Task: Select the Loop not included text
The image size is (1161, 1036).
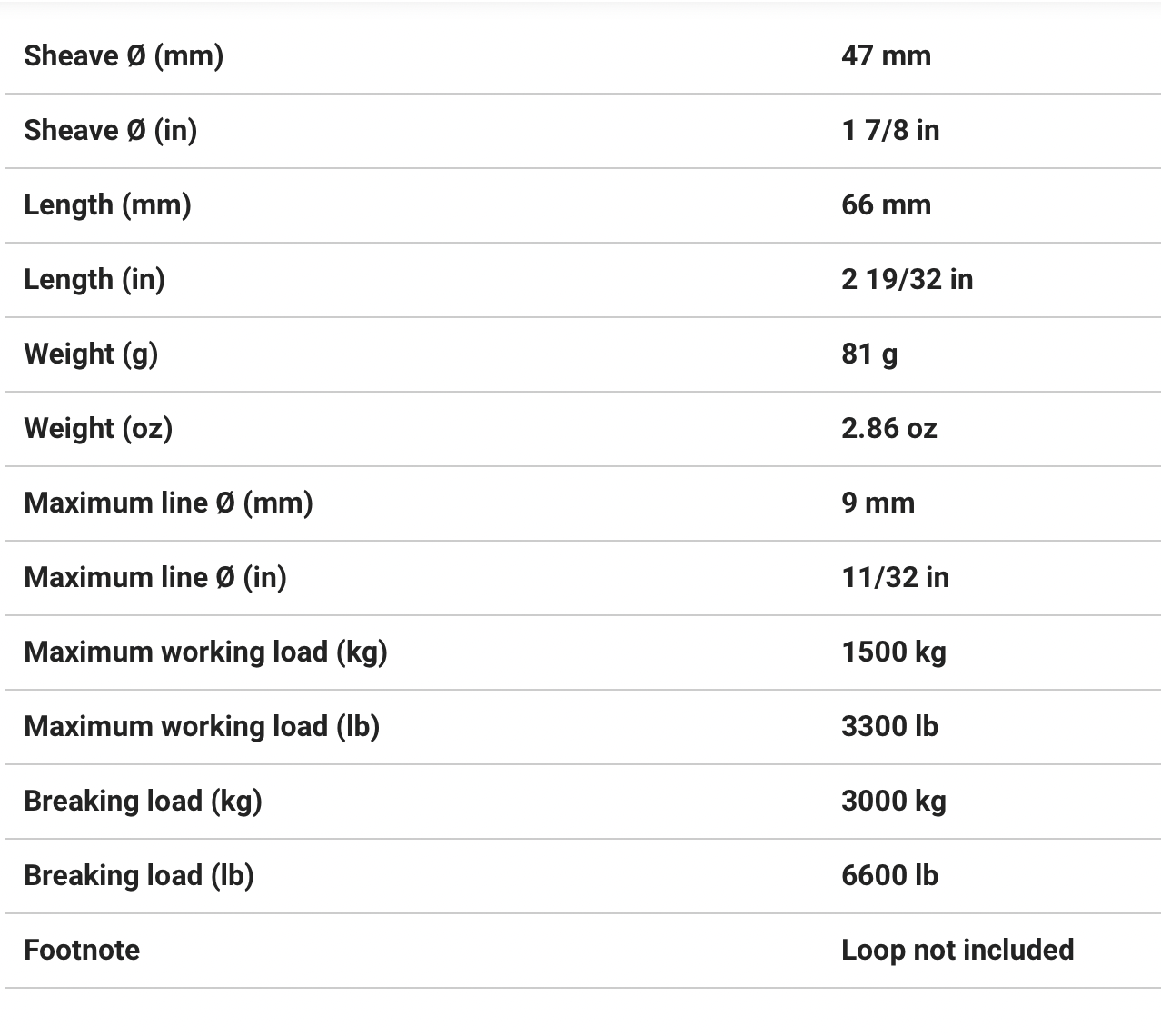Action: point(958,950)
